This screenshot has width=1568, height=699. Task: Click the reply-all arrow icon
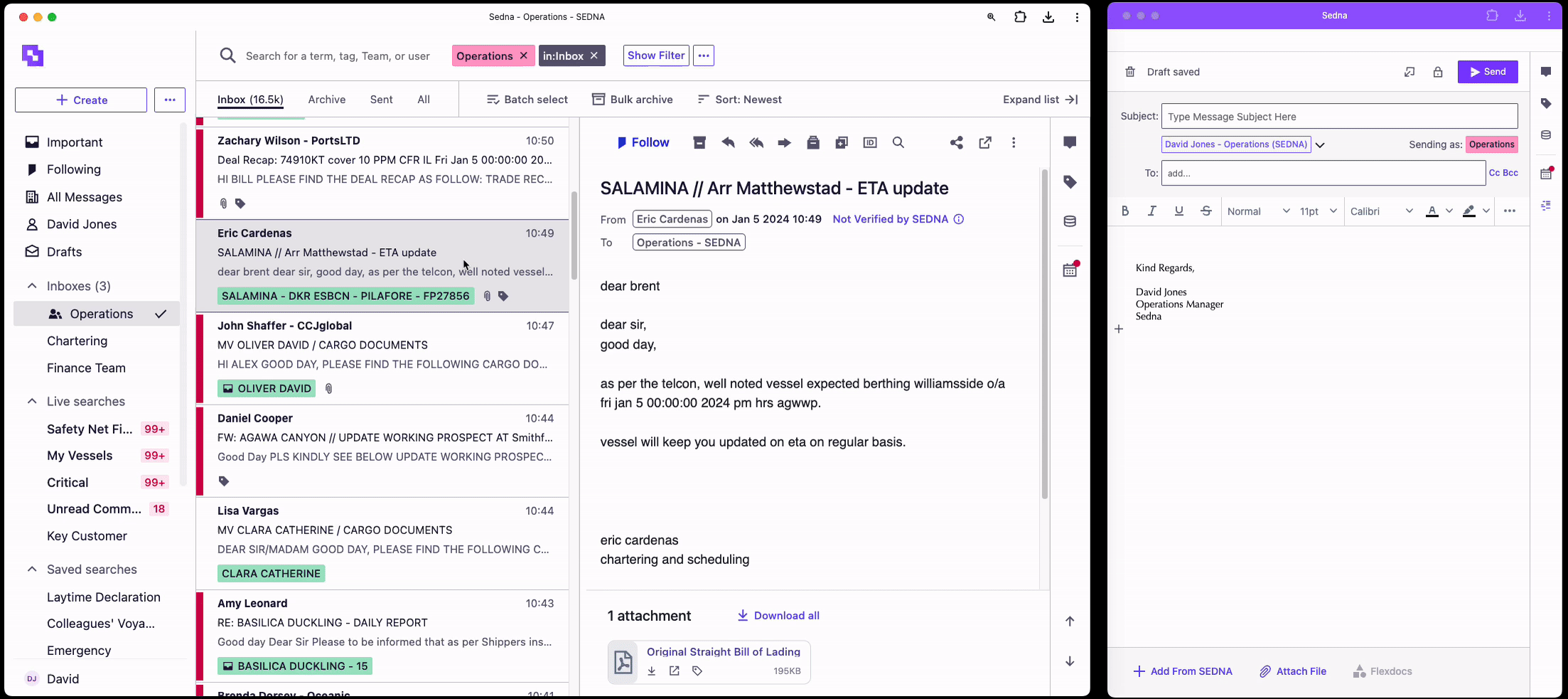[x=756, y=143]
